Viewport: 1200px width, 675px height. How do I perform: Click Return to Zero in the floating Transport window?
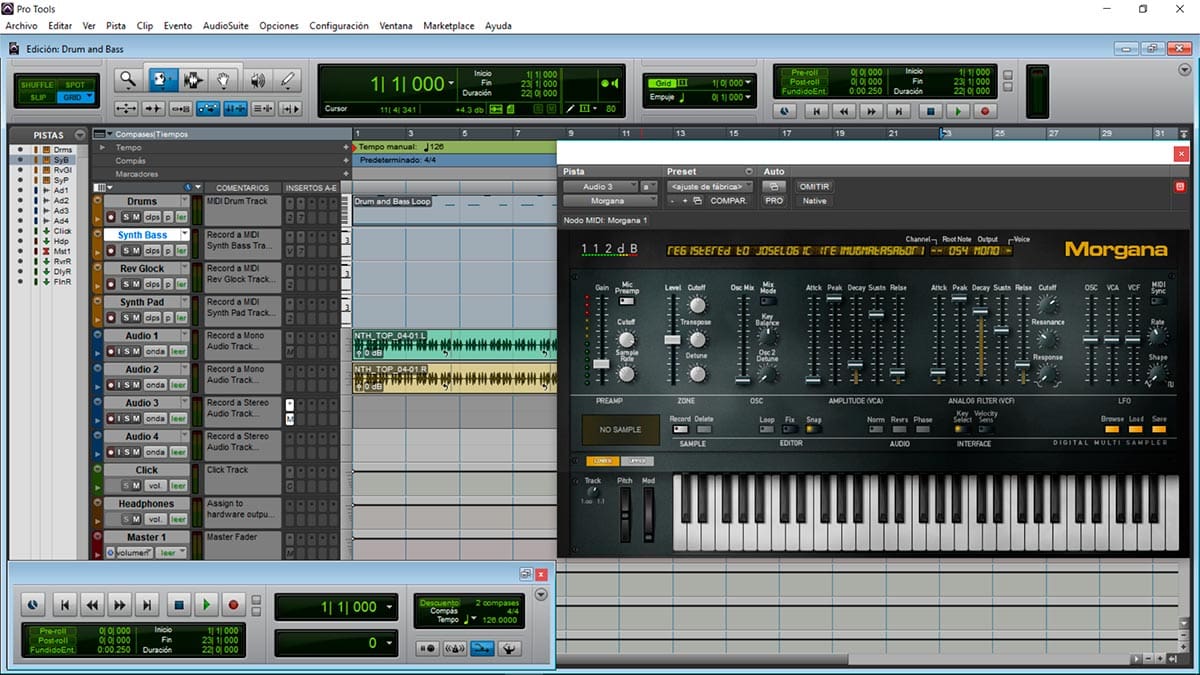(x=64, y=605)
